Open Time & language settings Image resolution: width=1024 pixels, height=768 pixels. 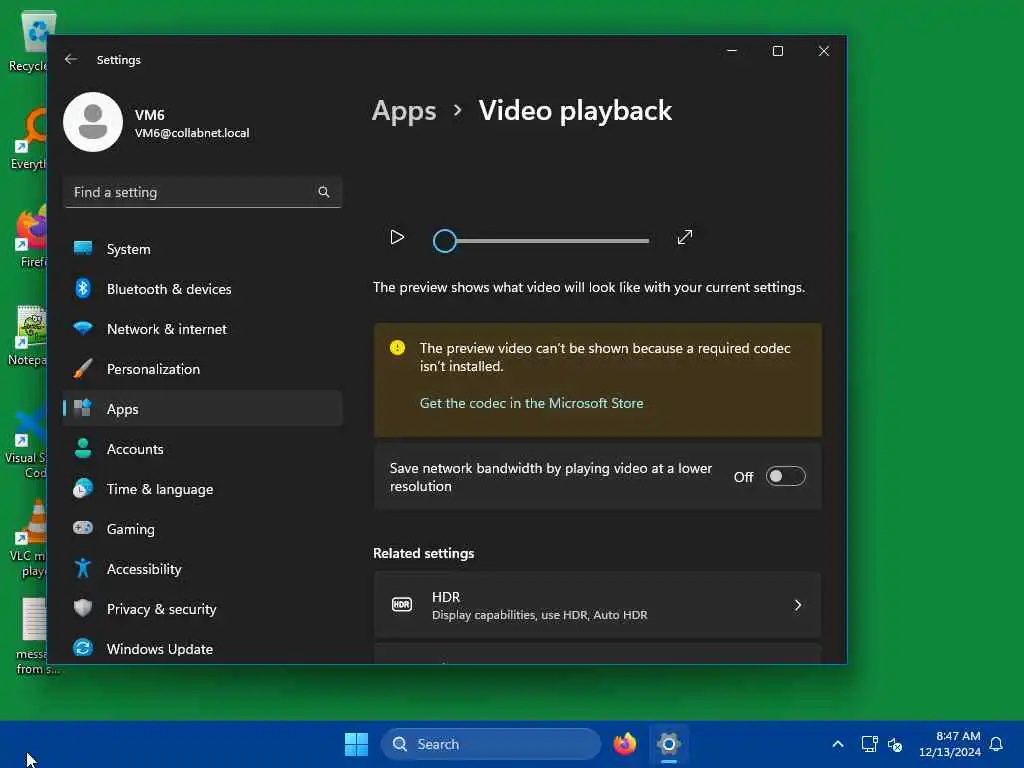(x=202, y=489)
